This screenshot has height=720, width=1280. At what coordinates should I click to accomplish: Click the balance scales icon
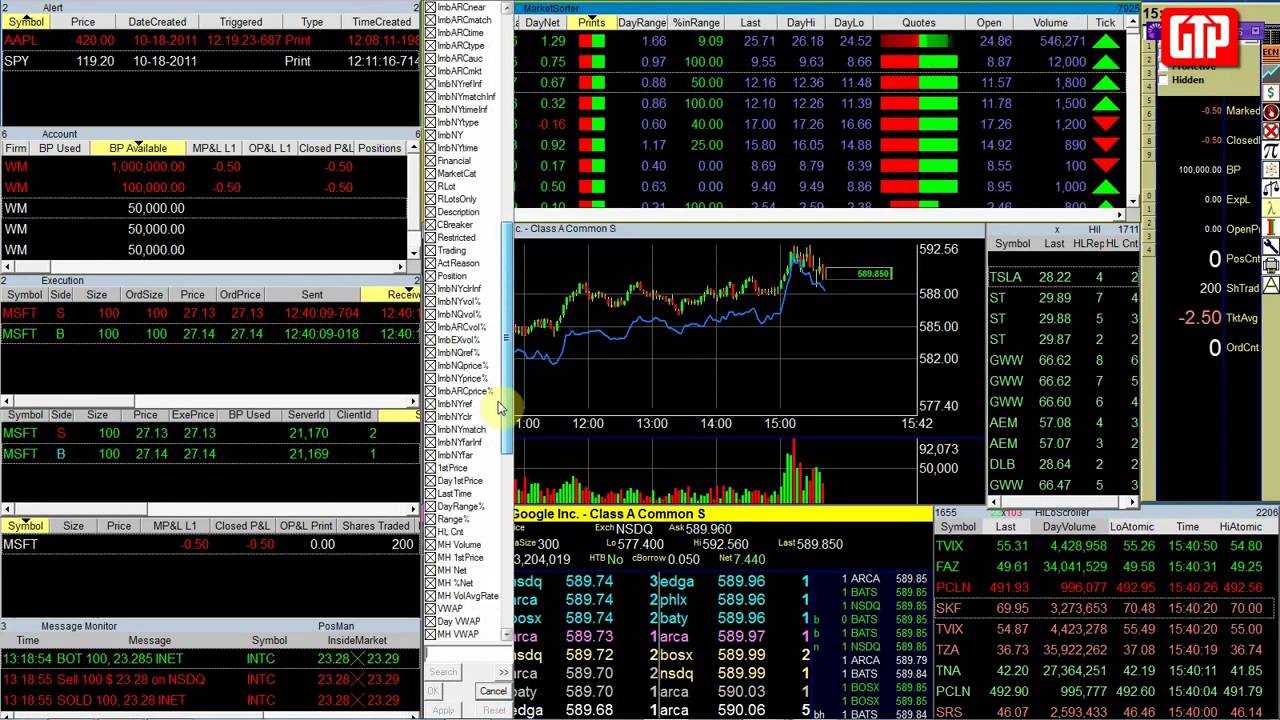click(1271, 189)
